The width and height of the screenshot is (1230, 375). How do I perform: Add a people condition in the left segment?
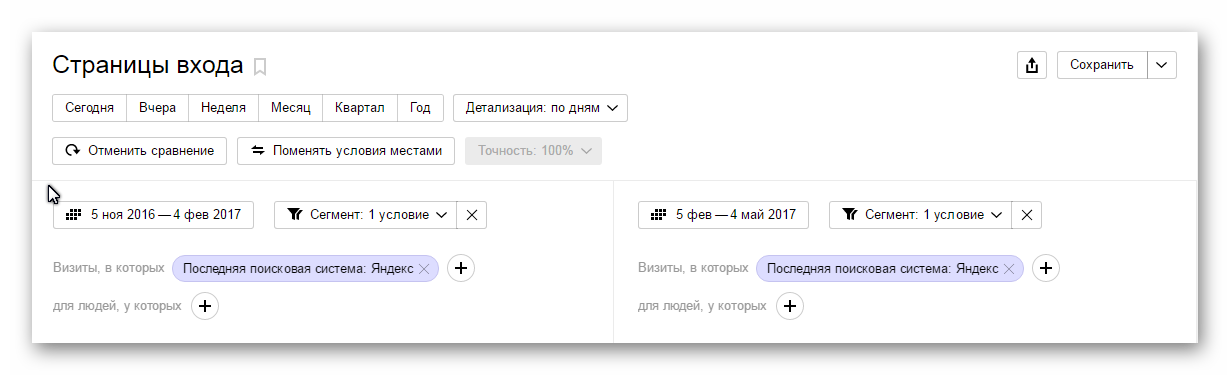(x=204, y=306)
